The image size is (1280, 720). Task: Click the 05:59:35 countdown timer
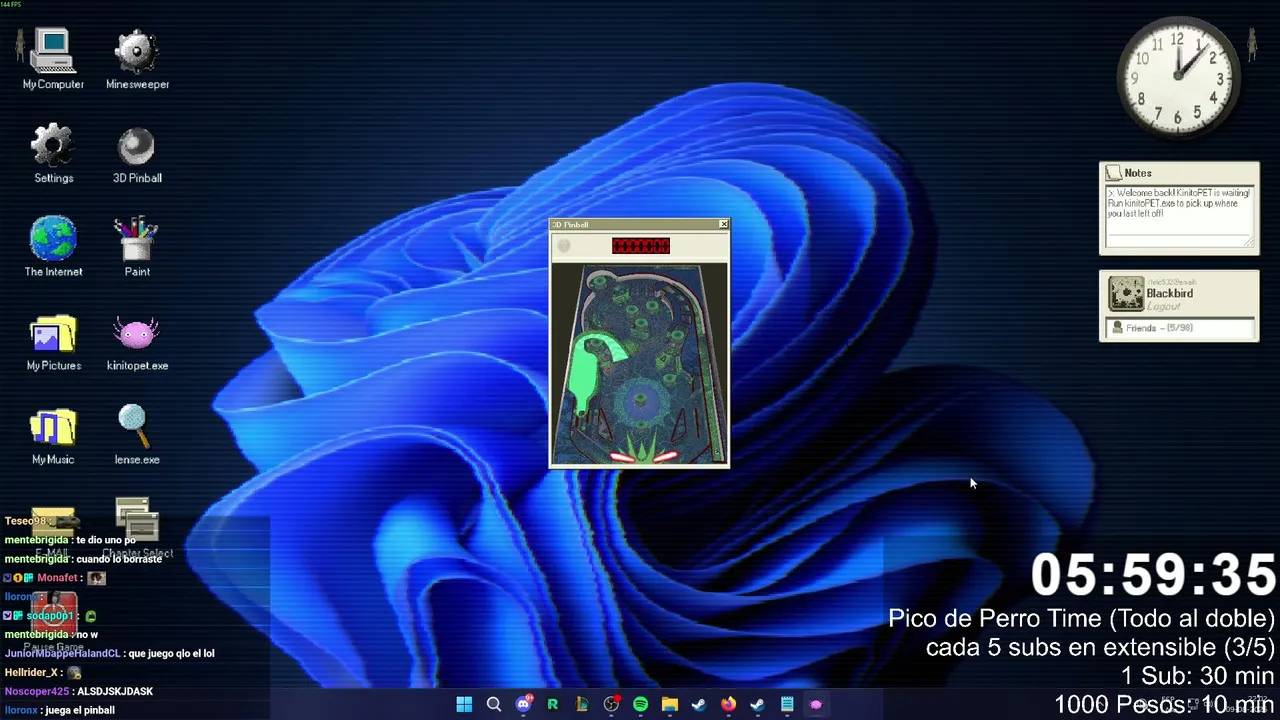click(1153, 576)
